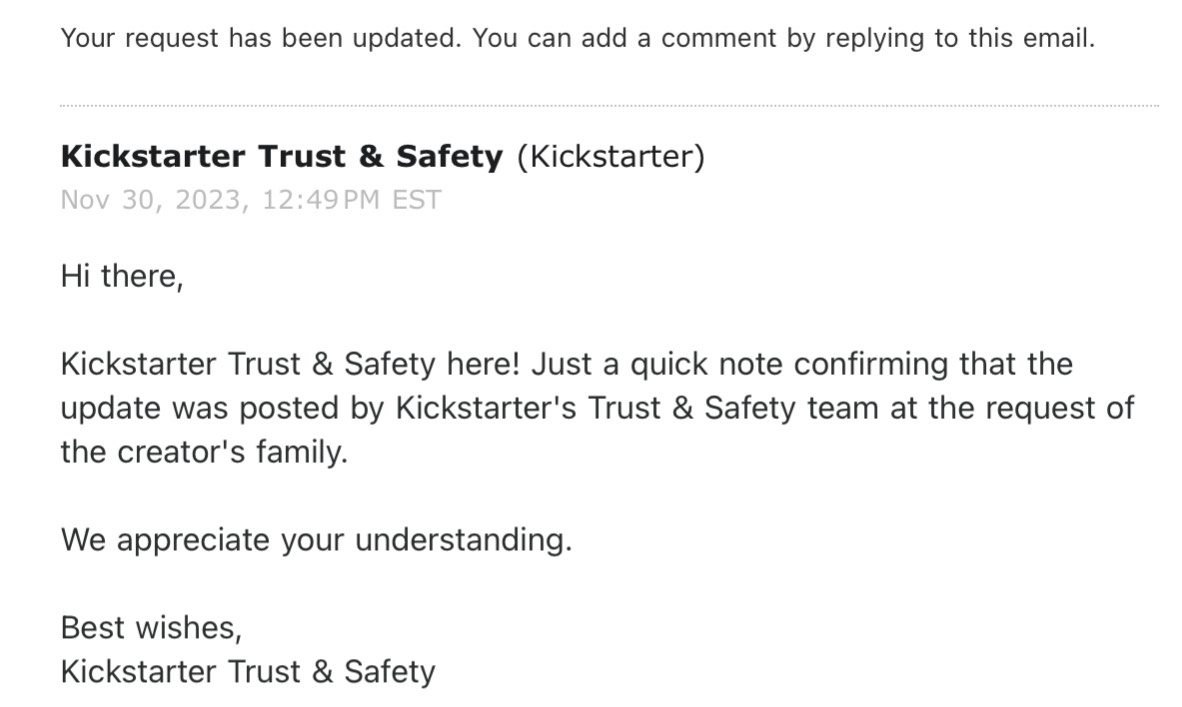Click the "Hi there," greeting
This screenshot has width=1182, height=707.
coord(122,275)
